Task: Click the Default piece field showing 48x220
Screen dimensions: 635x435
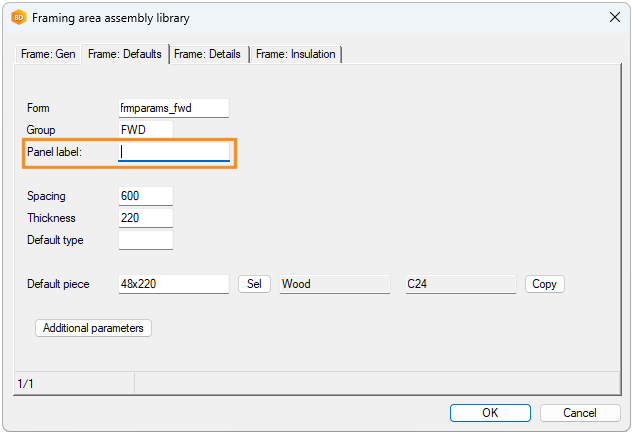Action: point(174,284)
